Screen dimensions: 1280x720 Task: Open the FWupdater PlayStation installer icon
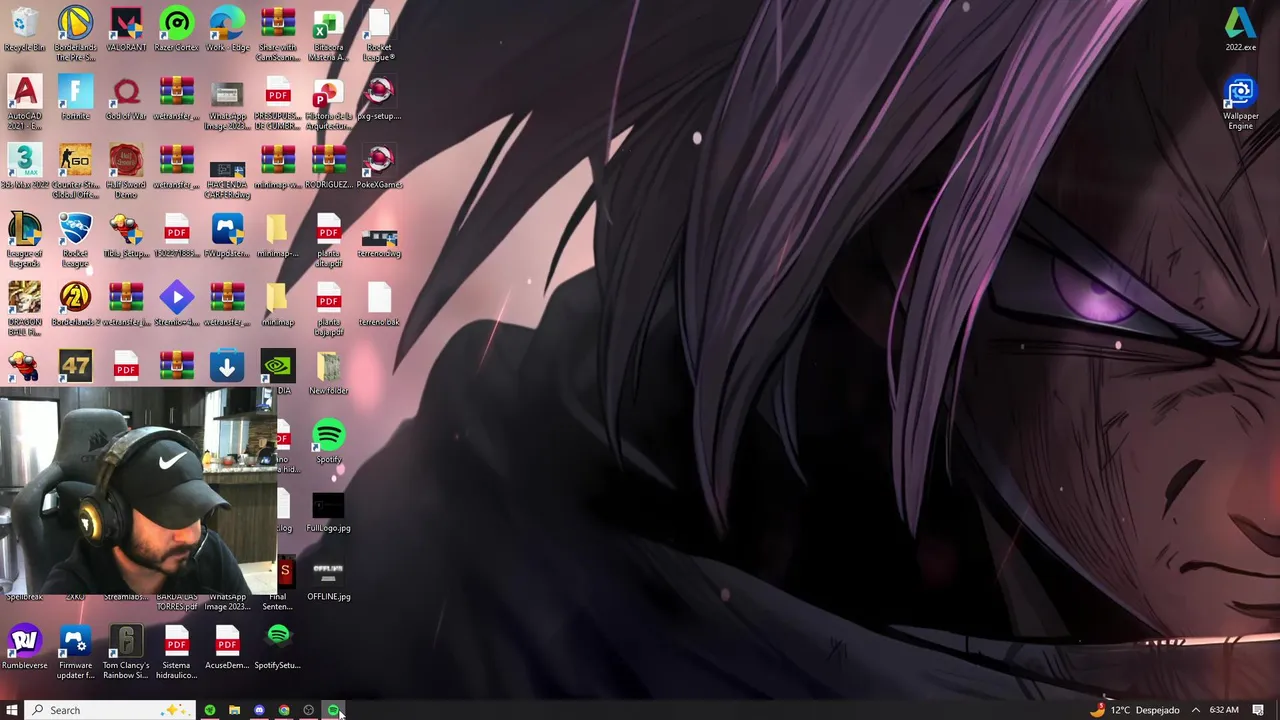227,236
